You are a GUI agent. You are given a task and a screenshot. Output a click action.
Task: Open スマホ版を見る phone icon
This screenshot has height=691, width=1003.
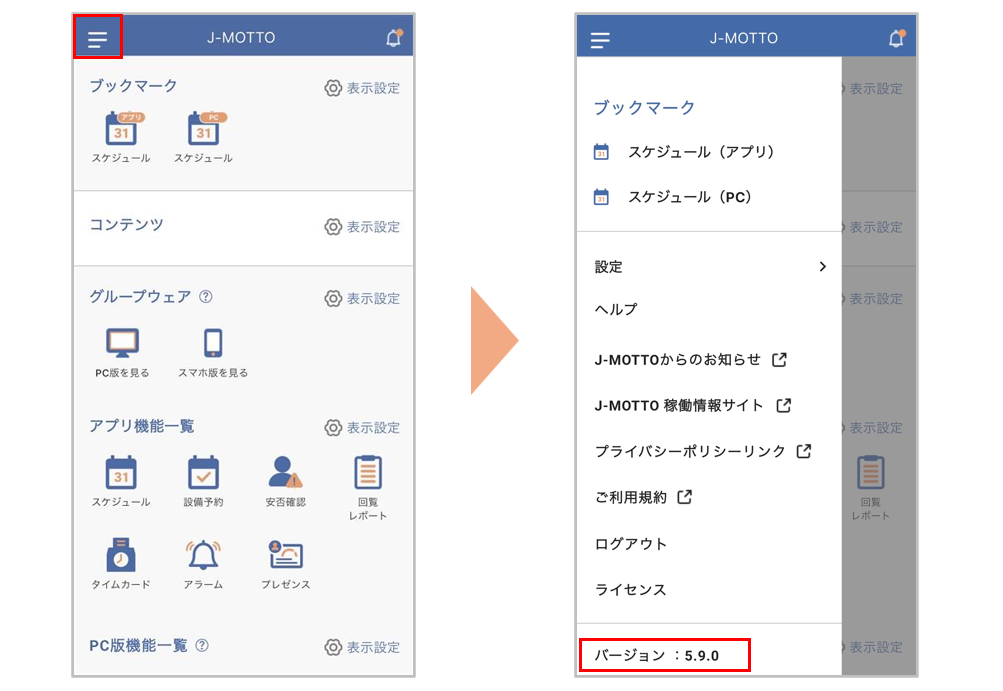coord(213,344)
